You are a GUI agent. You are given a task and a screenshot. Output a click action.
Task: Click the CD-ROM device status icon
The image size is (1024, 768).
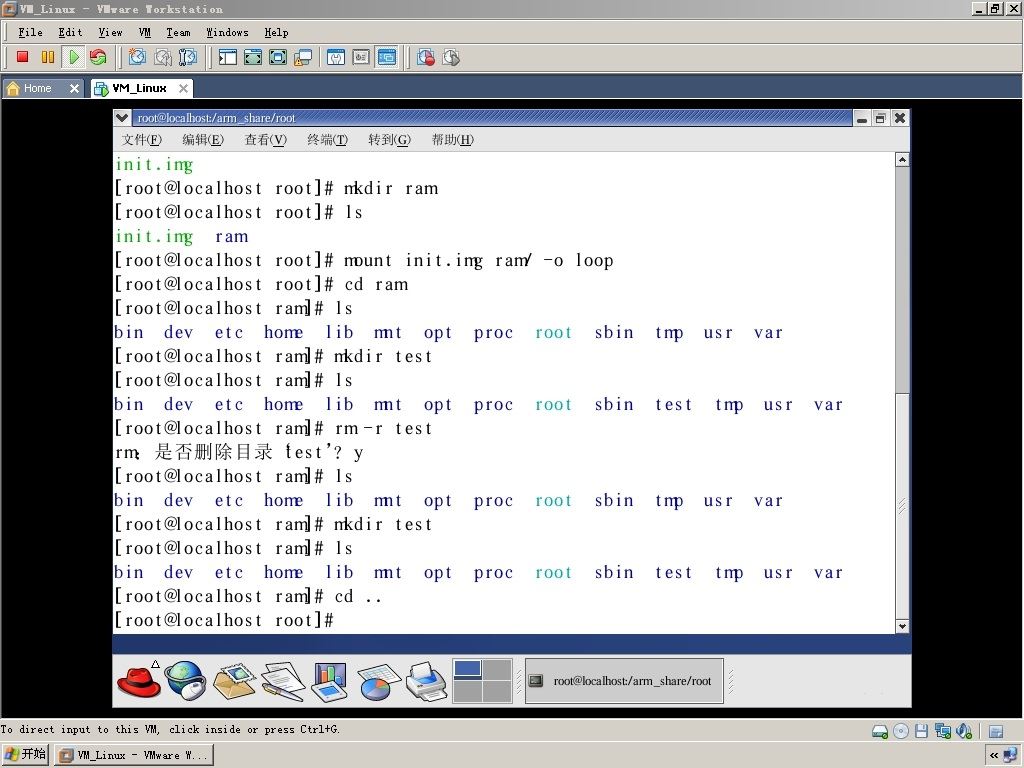tap(901, 731)
